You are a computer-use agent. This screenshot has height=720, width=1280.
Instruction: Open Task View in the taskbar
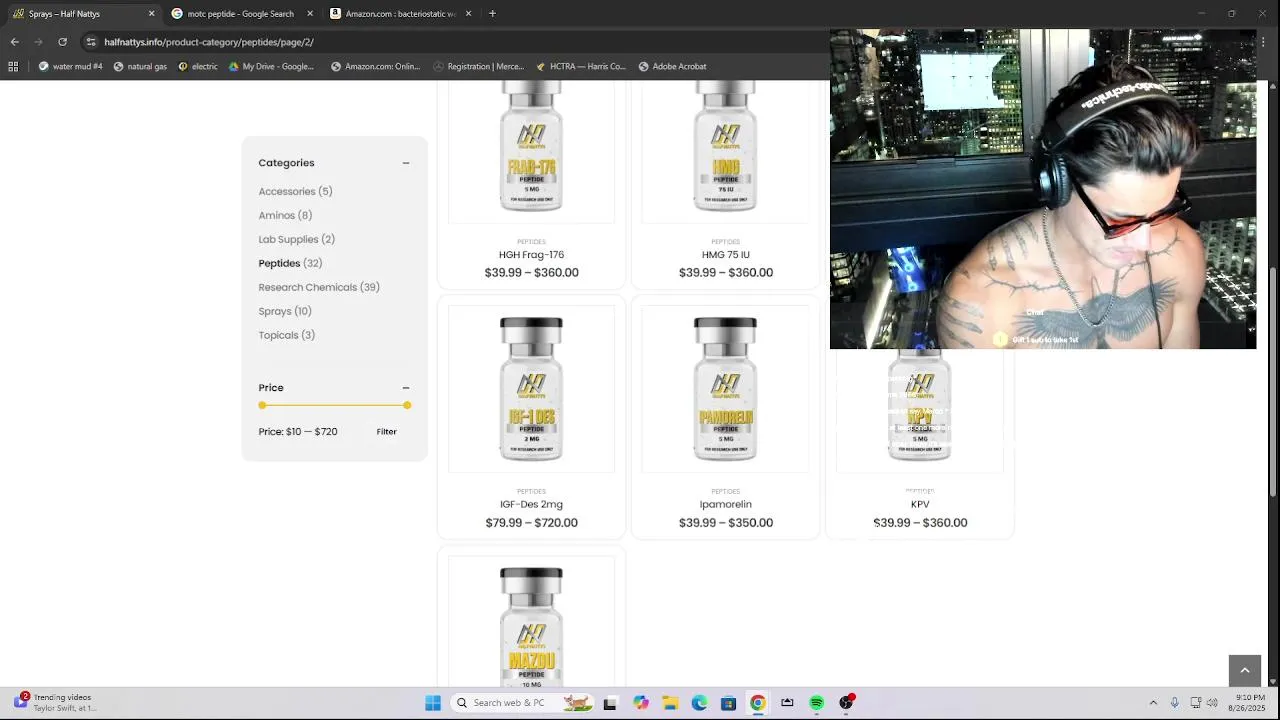click(610, 703)
